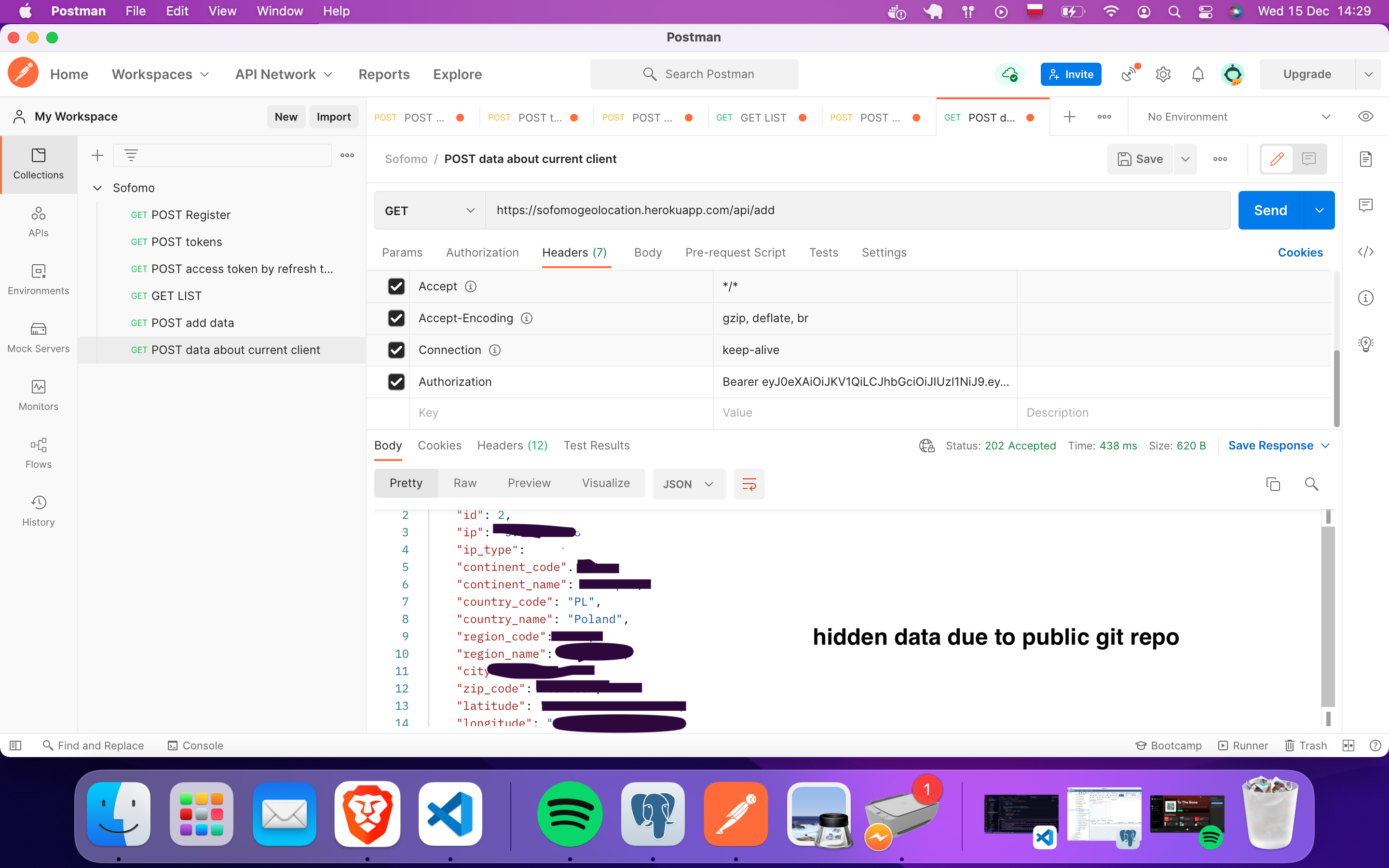Open the notifications bell
Viewport: 1389px width, 868px height.
coord(1198,74)
